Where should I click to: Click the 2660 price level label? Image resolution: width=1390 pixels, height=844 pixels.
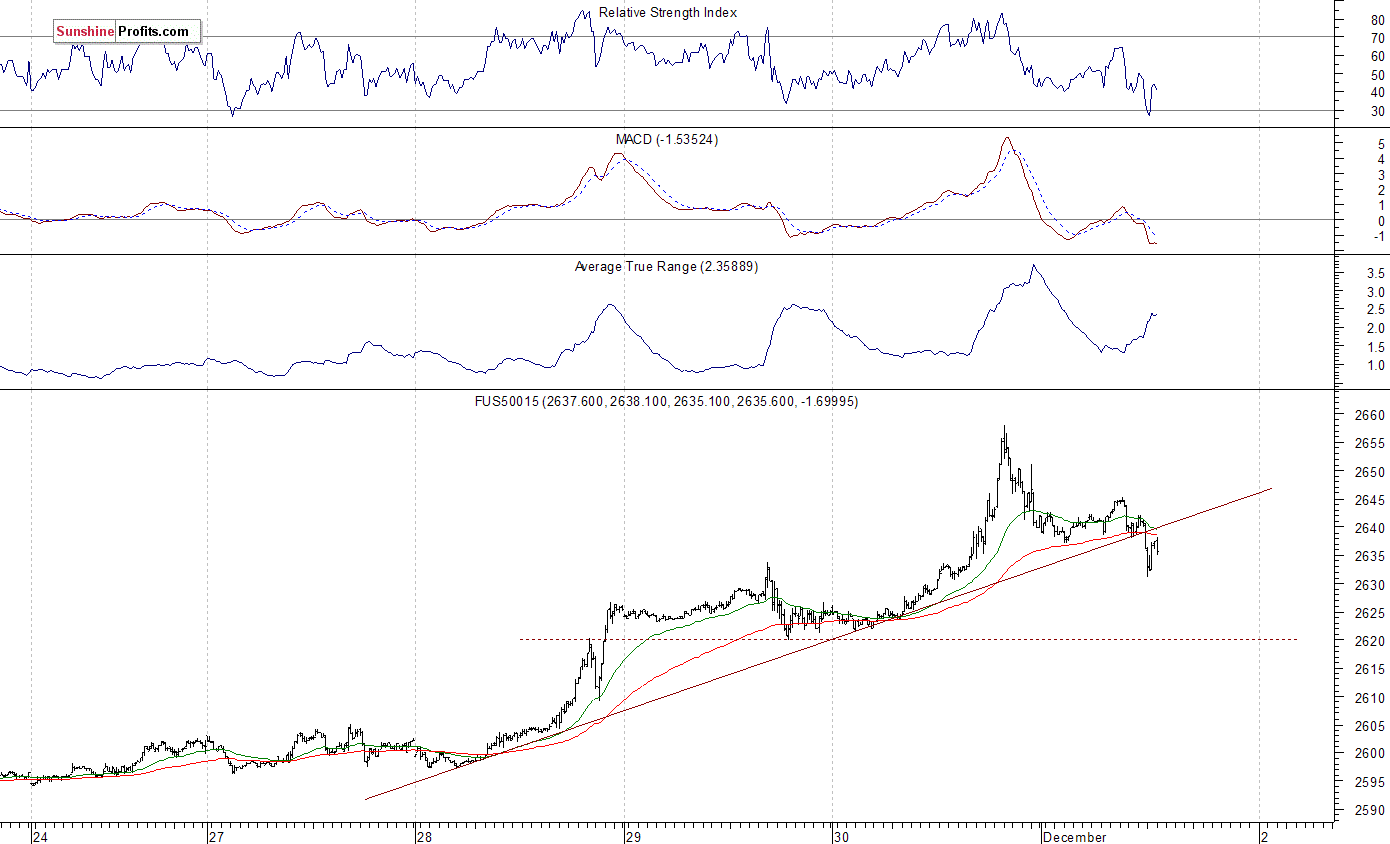coord(1369,416)
